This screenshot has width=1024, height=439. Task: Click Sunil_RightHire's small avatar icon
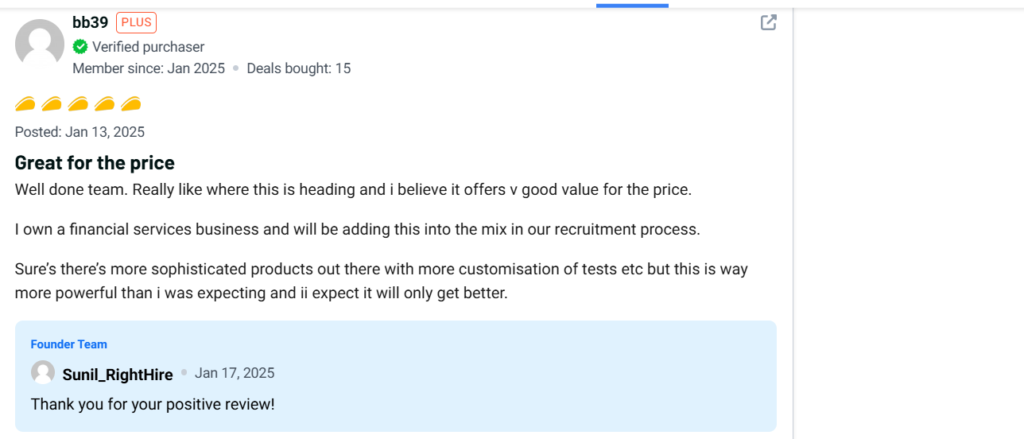[43, 373]
